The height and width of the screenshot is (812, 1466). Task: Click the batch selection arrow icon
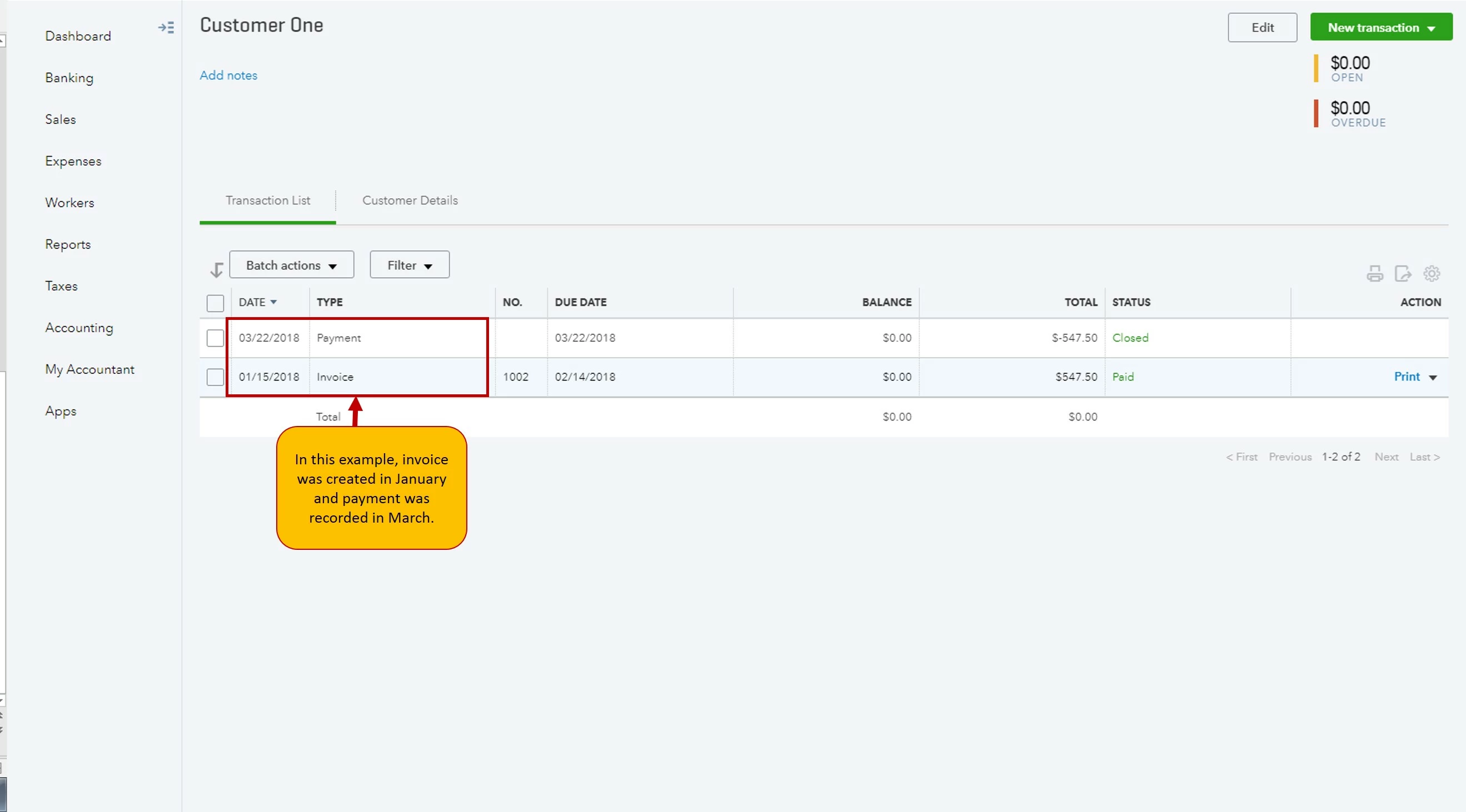coord(216,269)
